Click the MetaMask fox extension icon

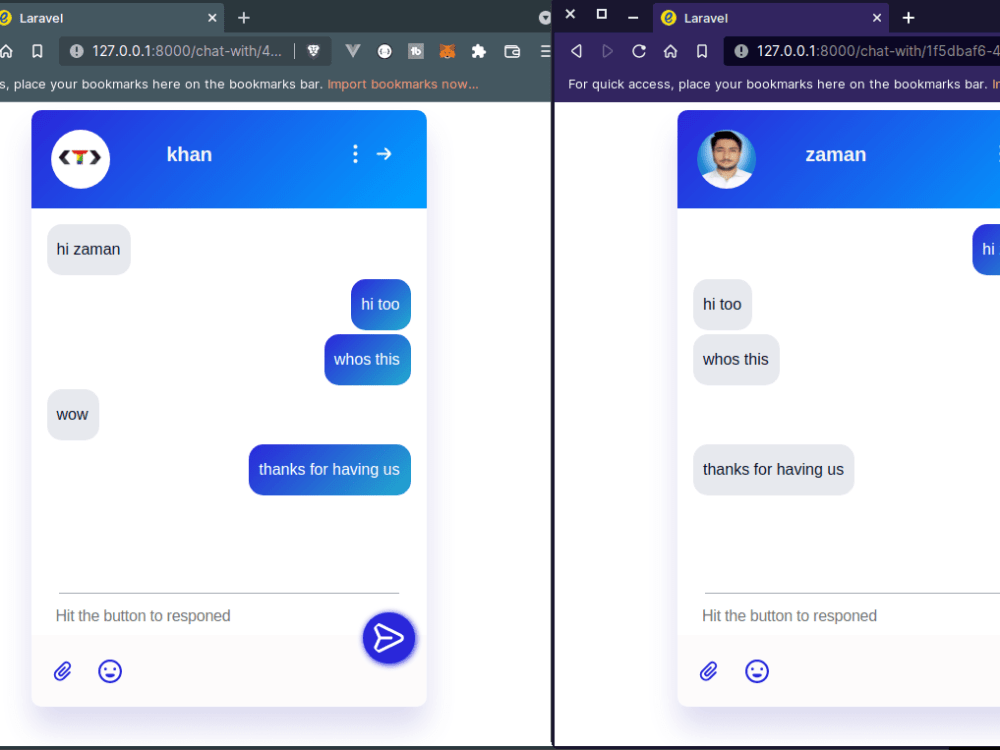(447, 51)
